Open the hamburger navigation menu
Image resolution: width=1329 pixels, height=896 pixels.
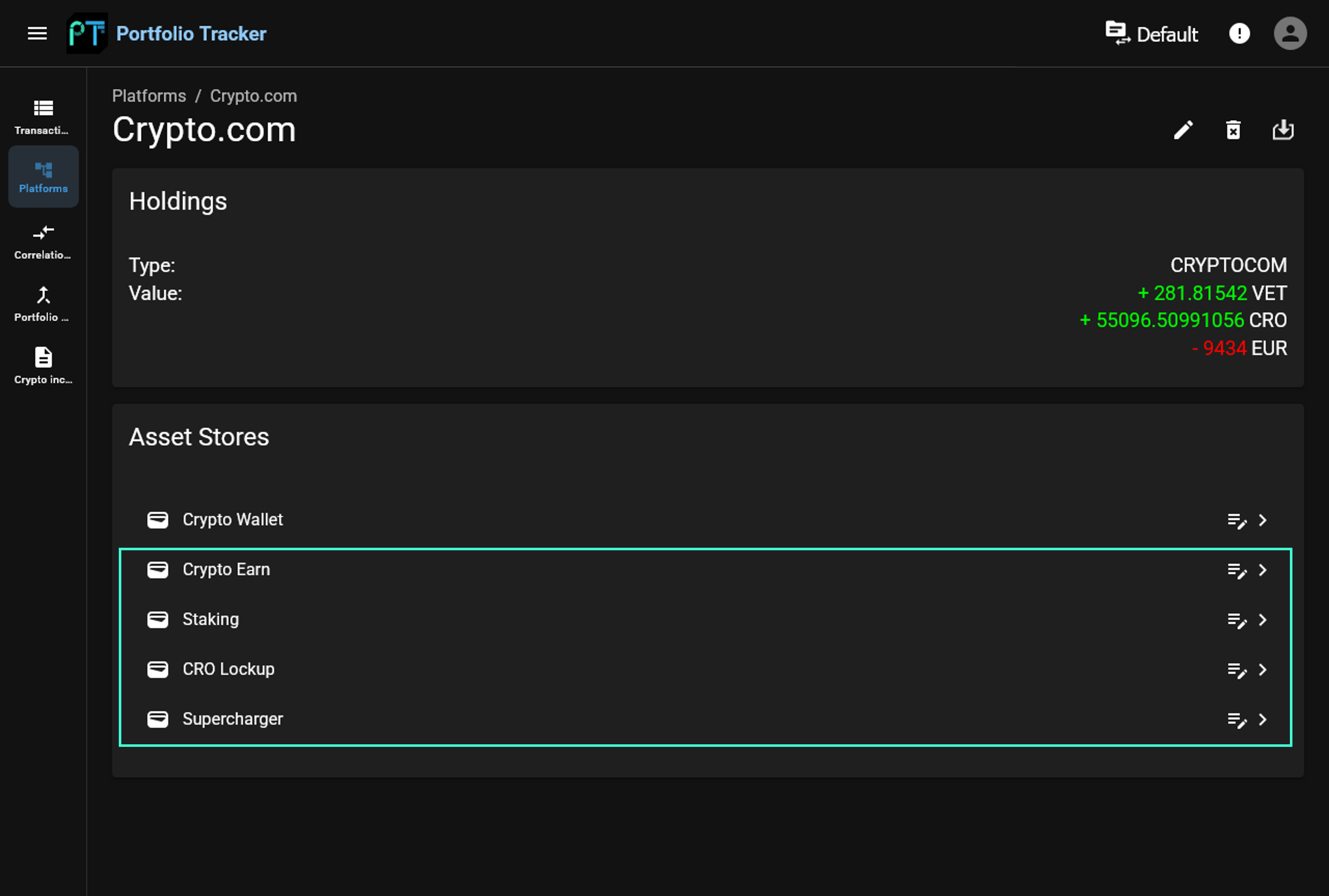click(x=37, y=33)
